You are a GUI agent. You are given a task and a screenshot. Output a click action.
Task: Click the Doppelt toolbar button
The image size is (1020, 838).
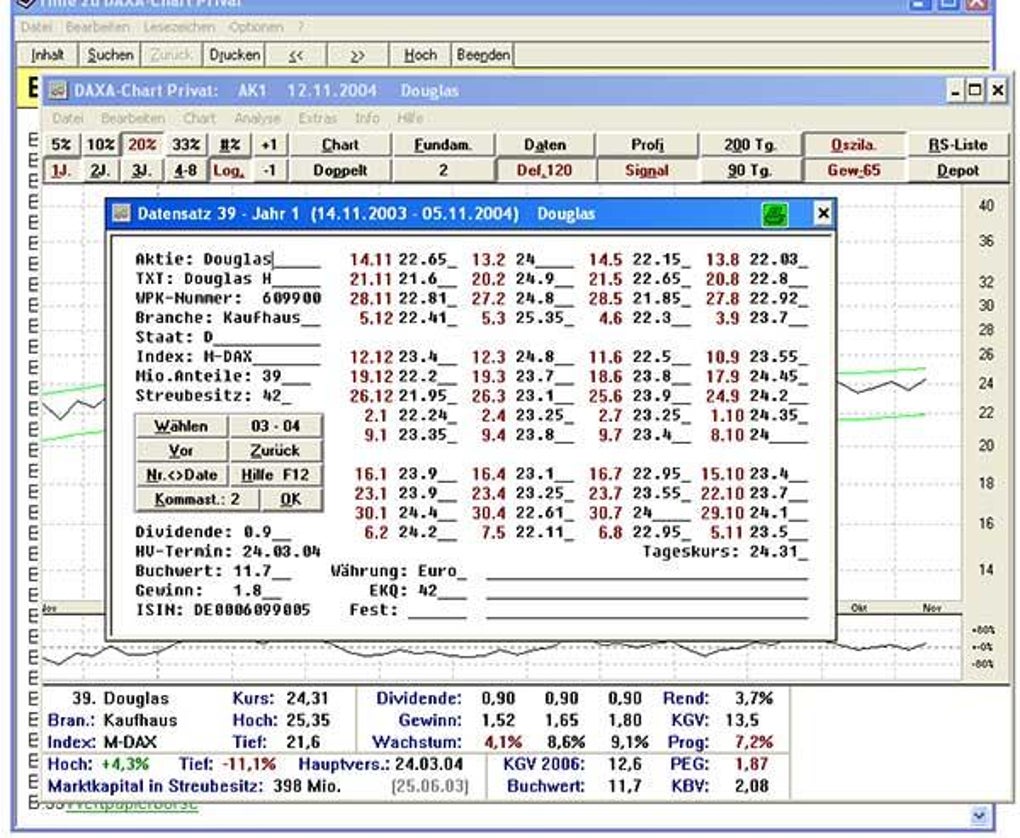[340, 170]
